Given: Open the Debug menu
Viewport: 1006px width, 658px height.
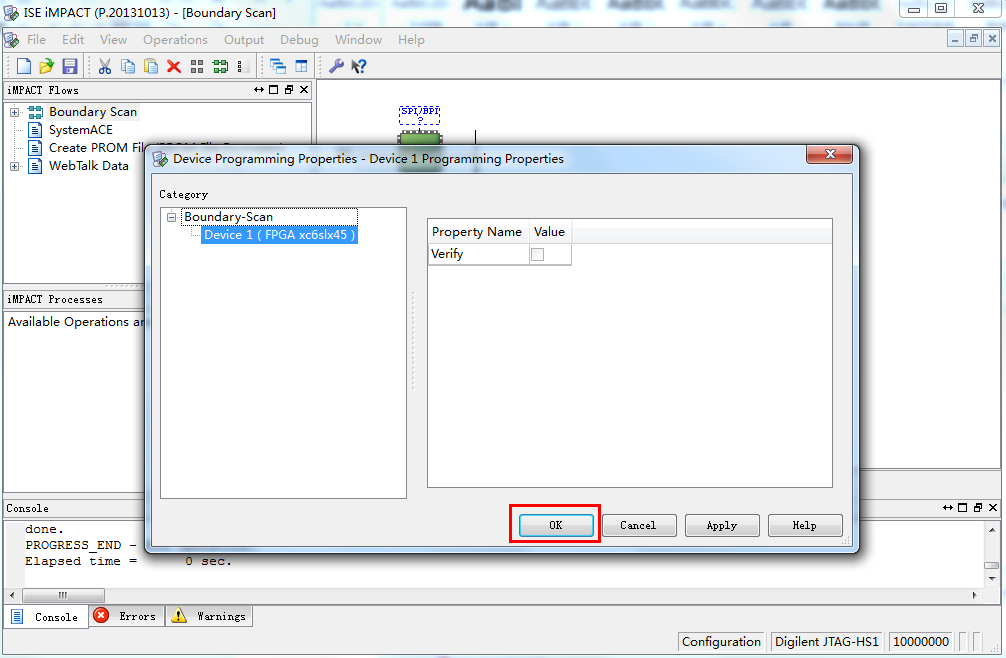Looking at the screenshot, I should [x=299, y=40].
